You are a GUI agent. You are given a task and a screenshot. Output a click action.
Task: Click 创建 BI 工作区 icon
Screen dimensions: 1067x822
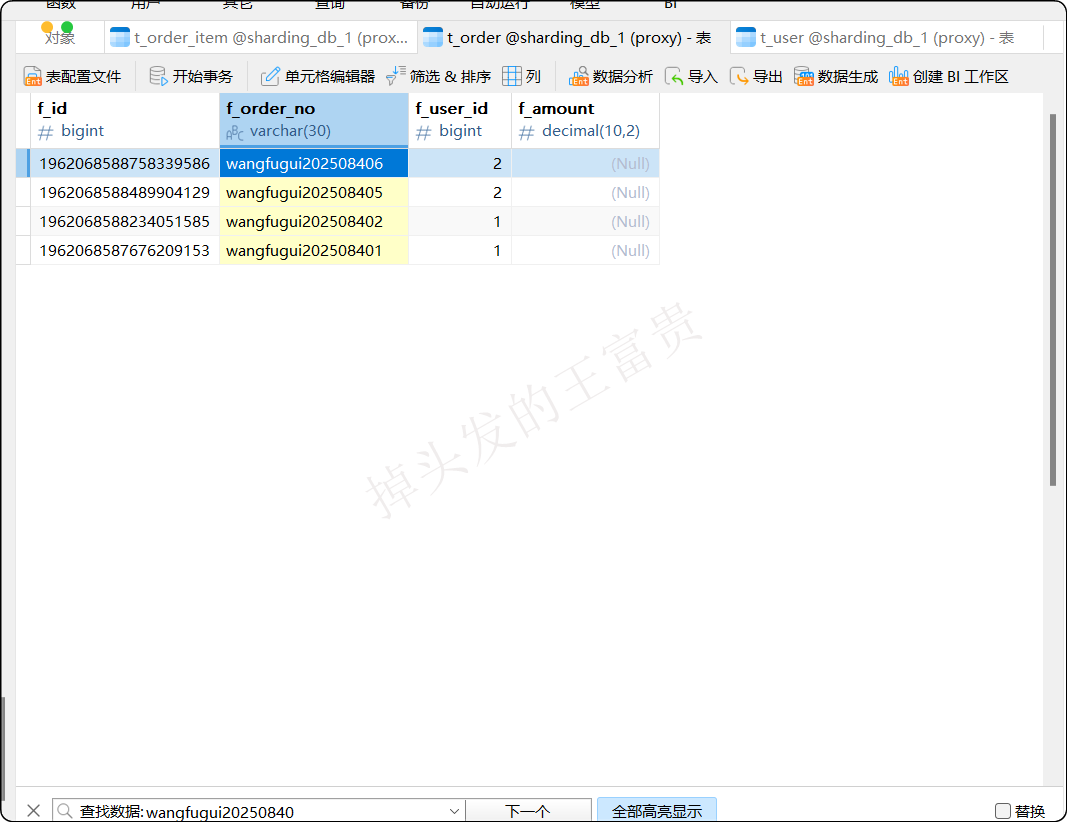coord(898,76)
